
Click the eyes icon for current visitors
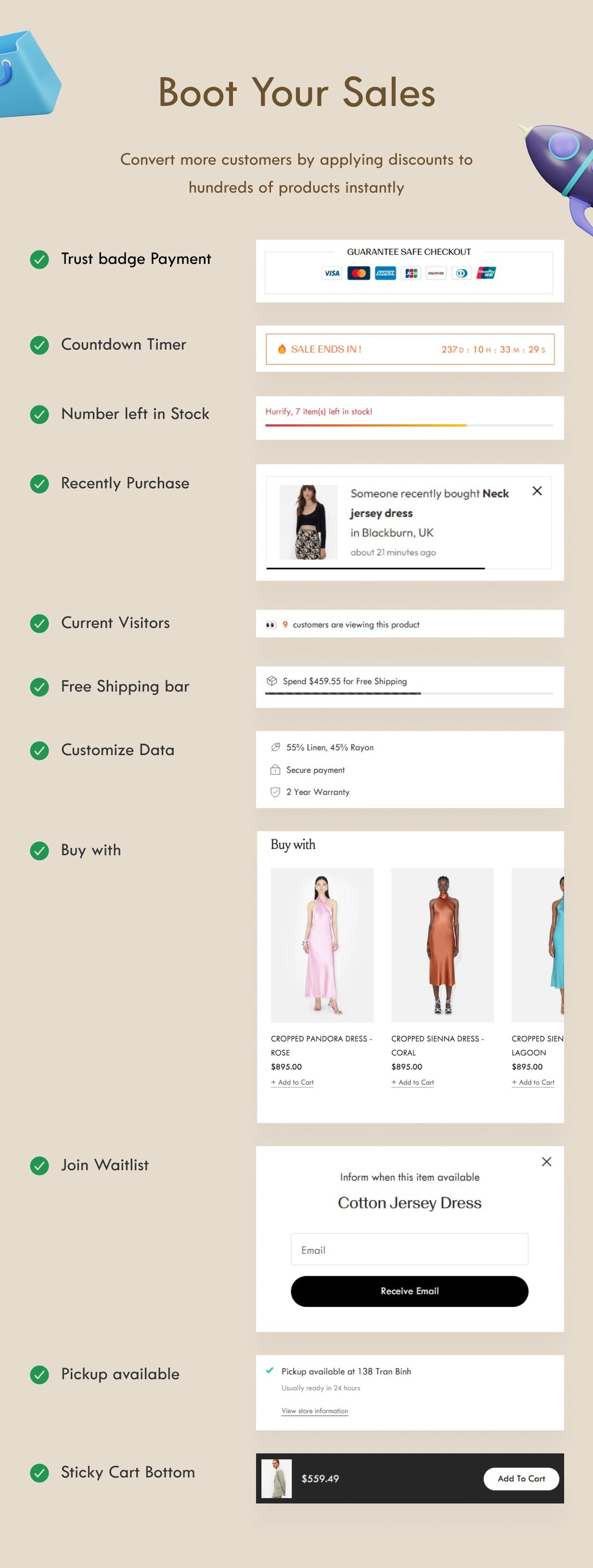click(x=271, y=625)
